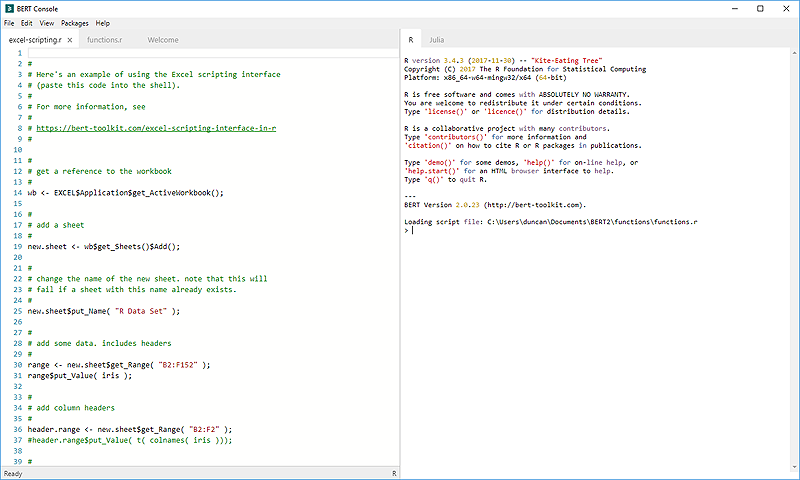Select the R shell tab
The height and width of the screenshot is (480, 800).
(x=410, y=40)
